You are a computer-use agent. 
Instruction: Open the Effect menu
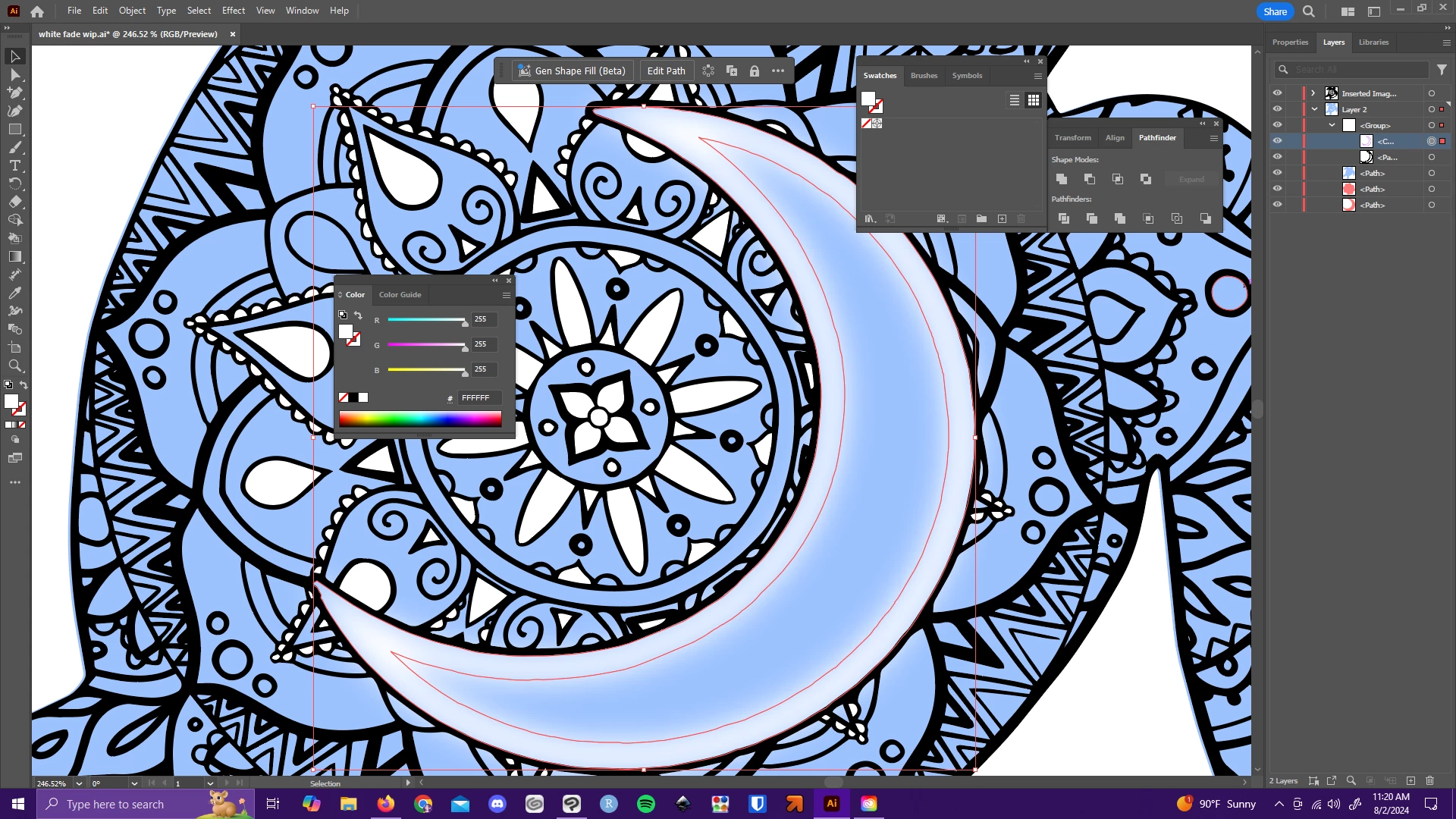233,11
